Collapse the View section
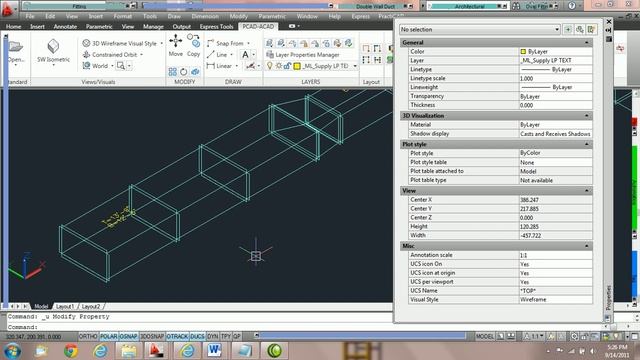 point(587,191)
